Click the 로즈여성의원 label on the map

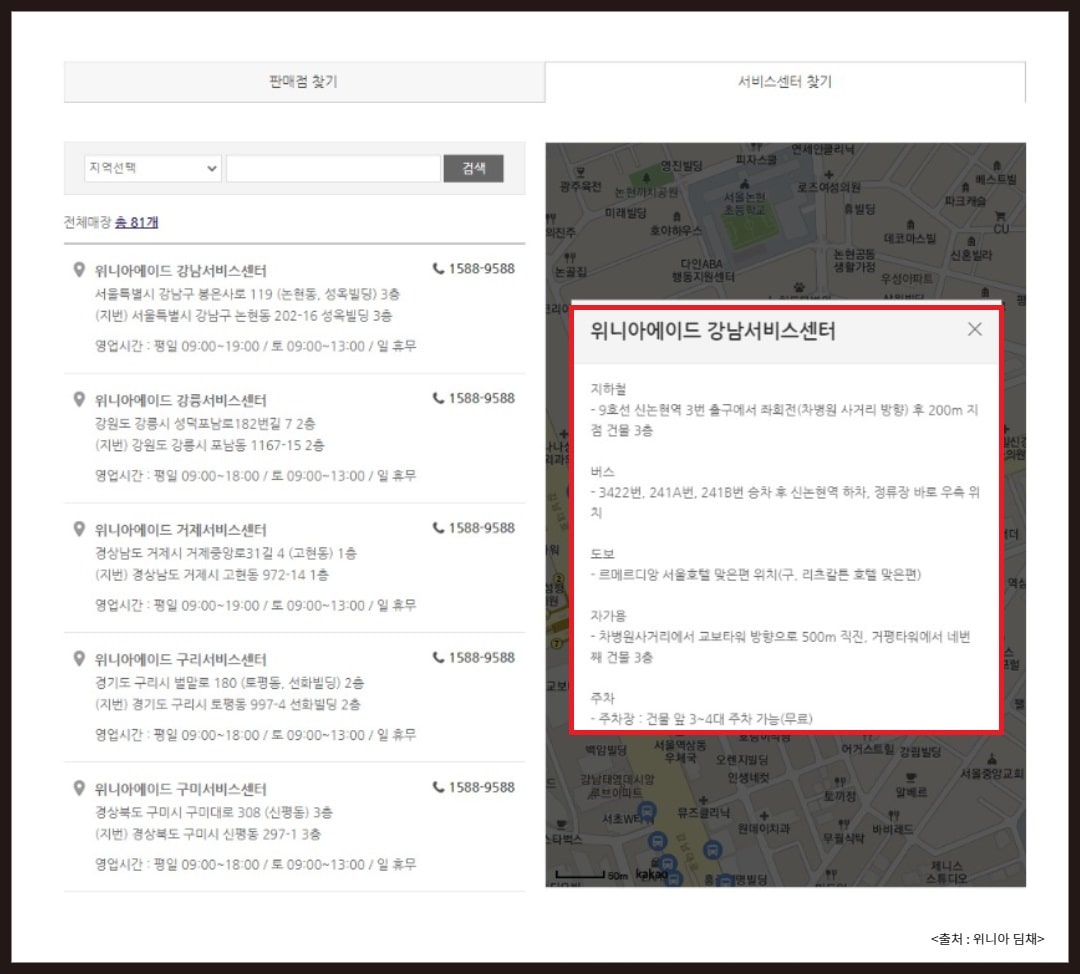click(x=829, y=187)
